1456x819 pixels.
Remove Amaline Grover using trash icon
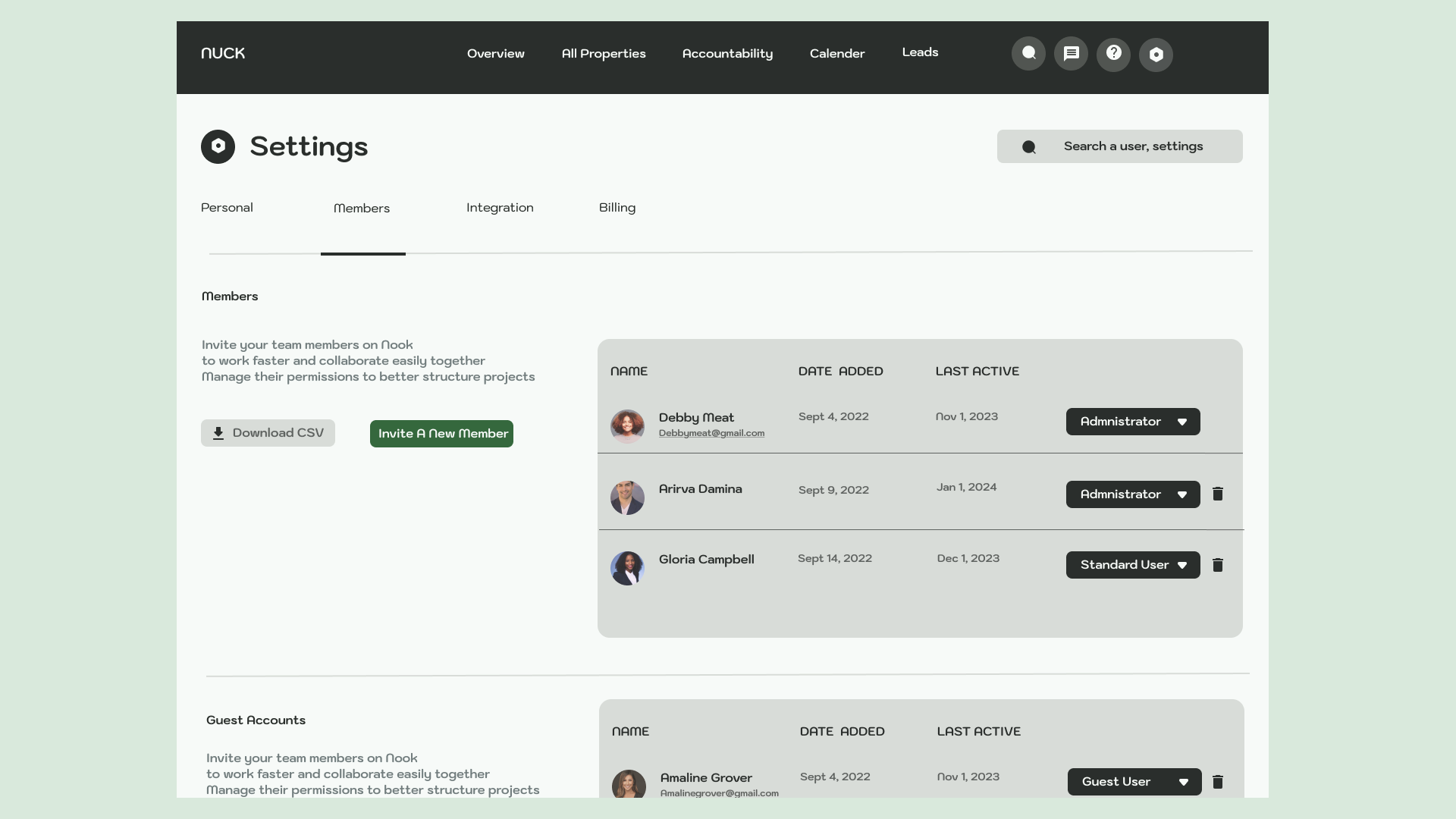(1218, 782)
